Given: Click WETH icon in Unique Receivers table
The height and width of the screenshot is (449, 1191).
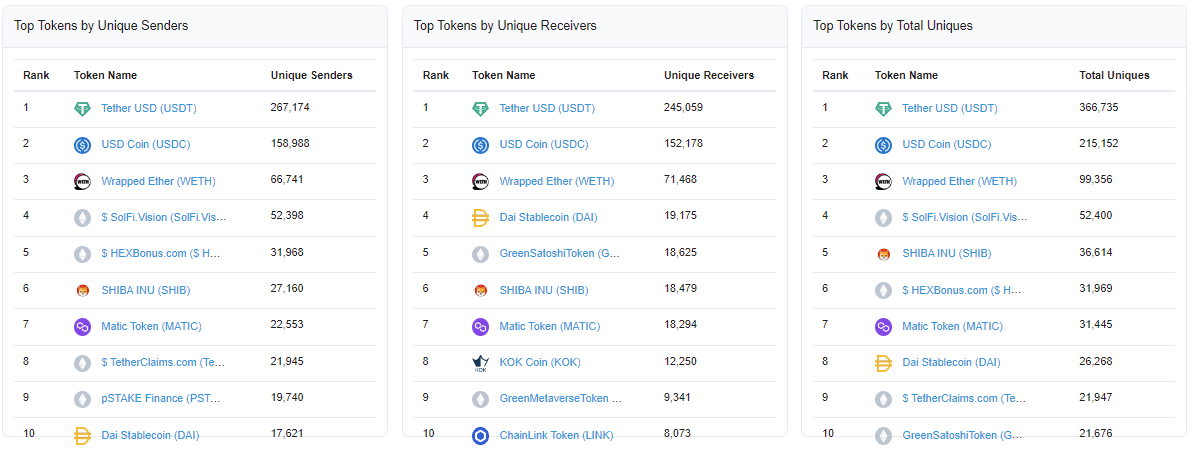Looking at the screenshot, I should click(480, 182).
